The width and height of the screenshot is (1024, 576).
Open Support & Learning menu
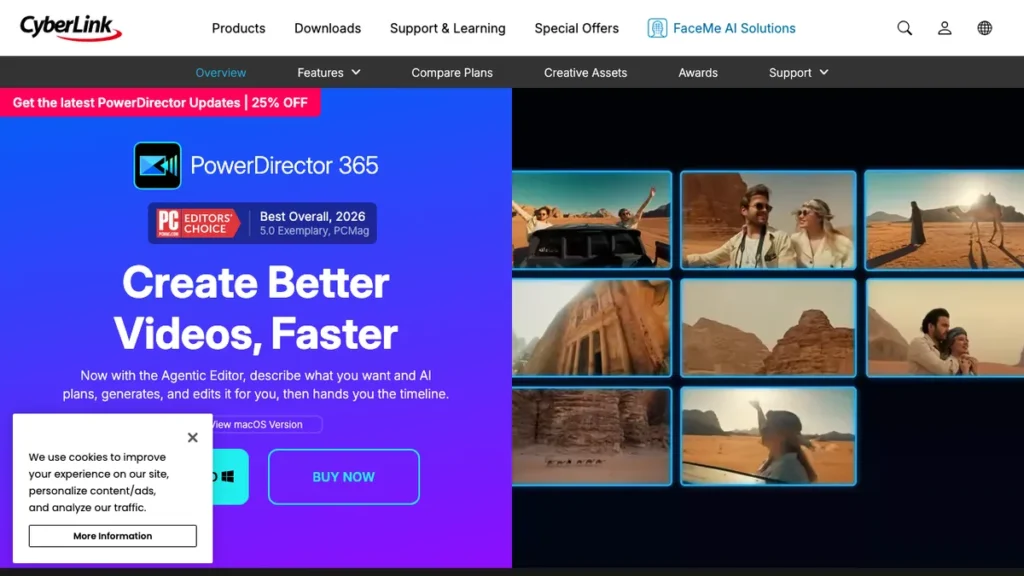pos(447,28)
